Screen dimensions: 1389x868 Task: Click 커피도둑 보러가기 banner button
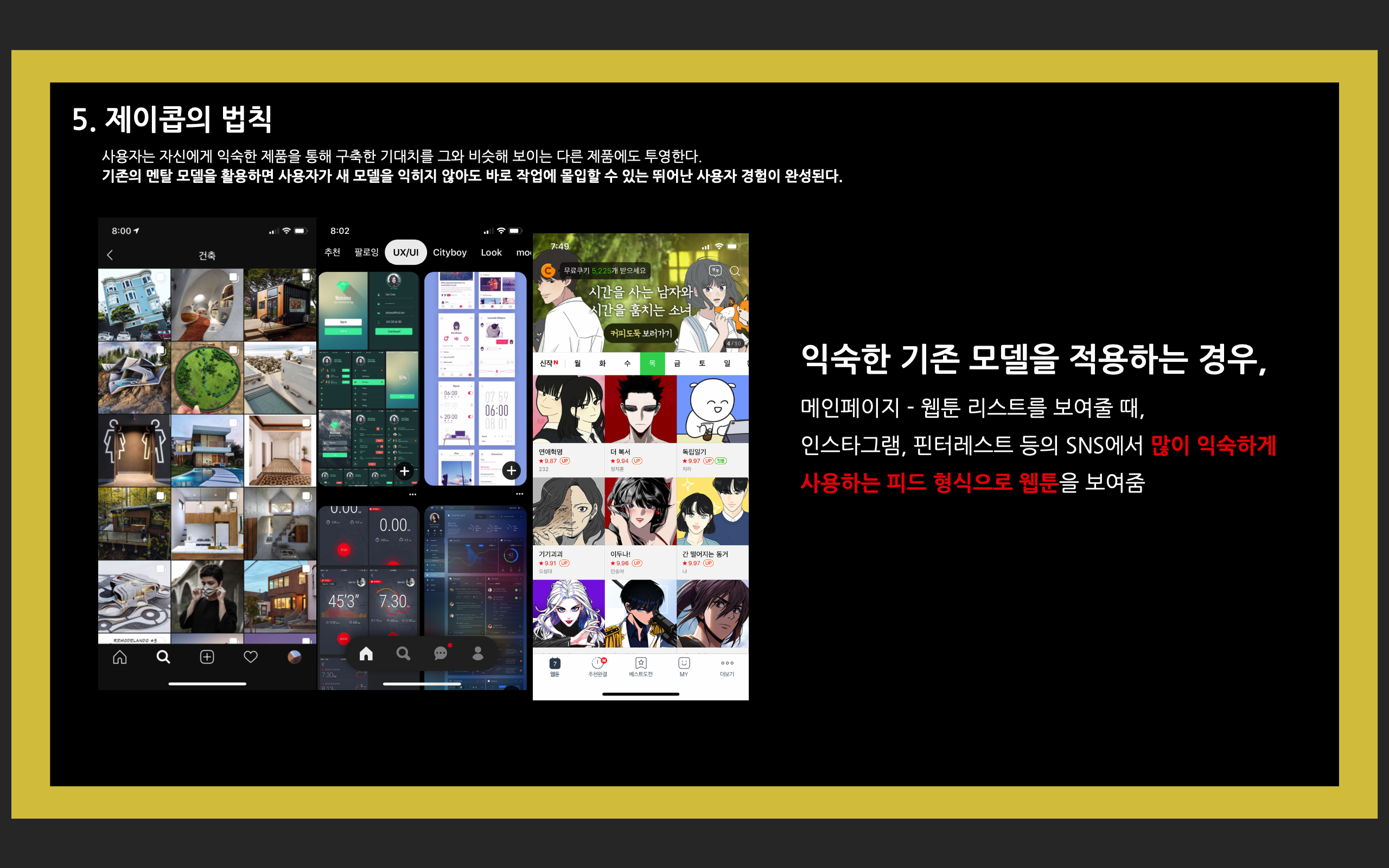641,333
